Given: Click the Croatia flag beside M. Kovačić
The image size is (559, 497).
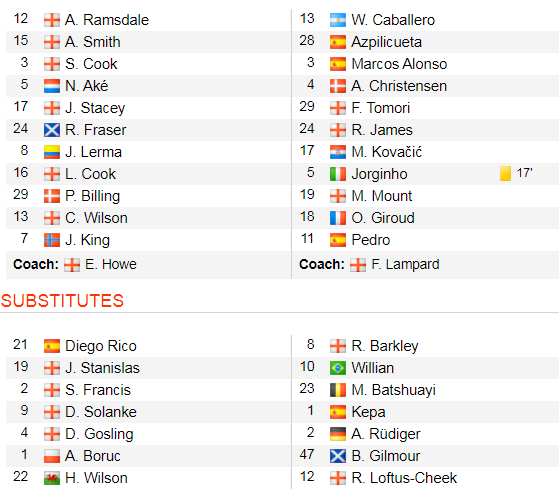Looking at the screenshot, I should [337, 152].
